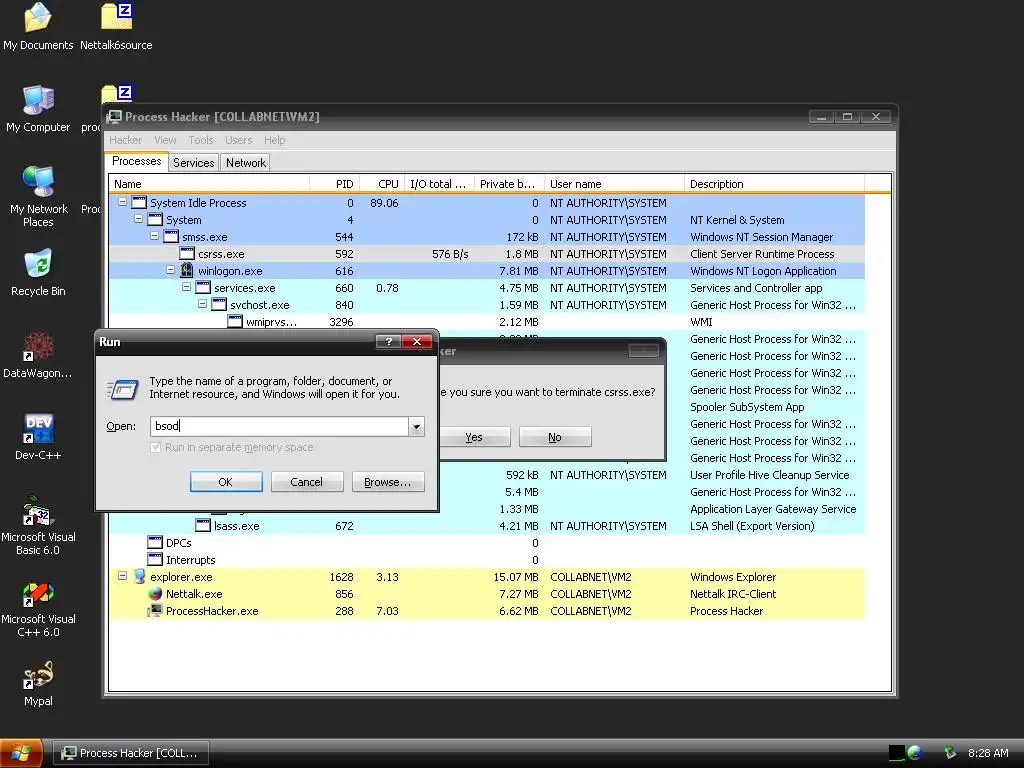Click Nettalk globe tray icon
The width and height of the screenshot is (1024, 768).
(x=915, y=753)
